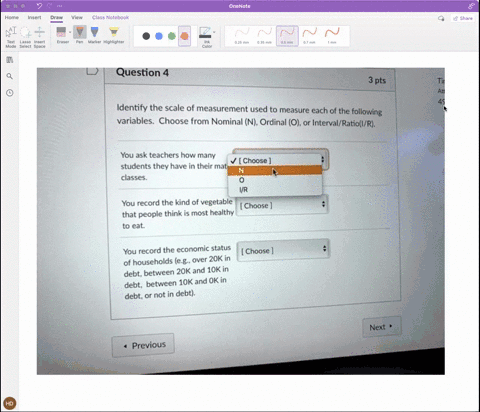This screenshot has width=480, height=412.
Task: Switch to the Marker tool
Action: pos(94,35)
